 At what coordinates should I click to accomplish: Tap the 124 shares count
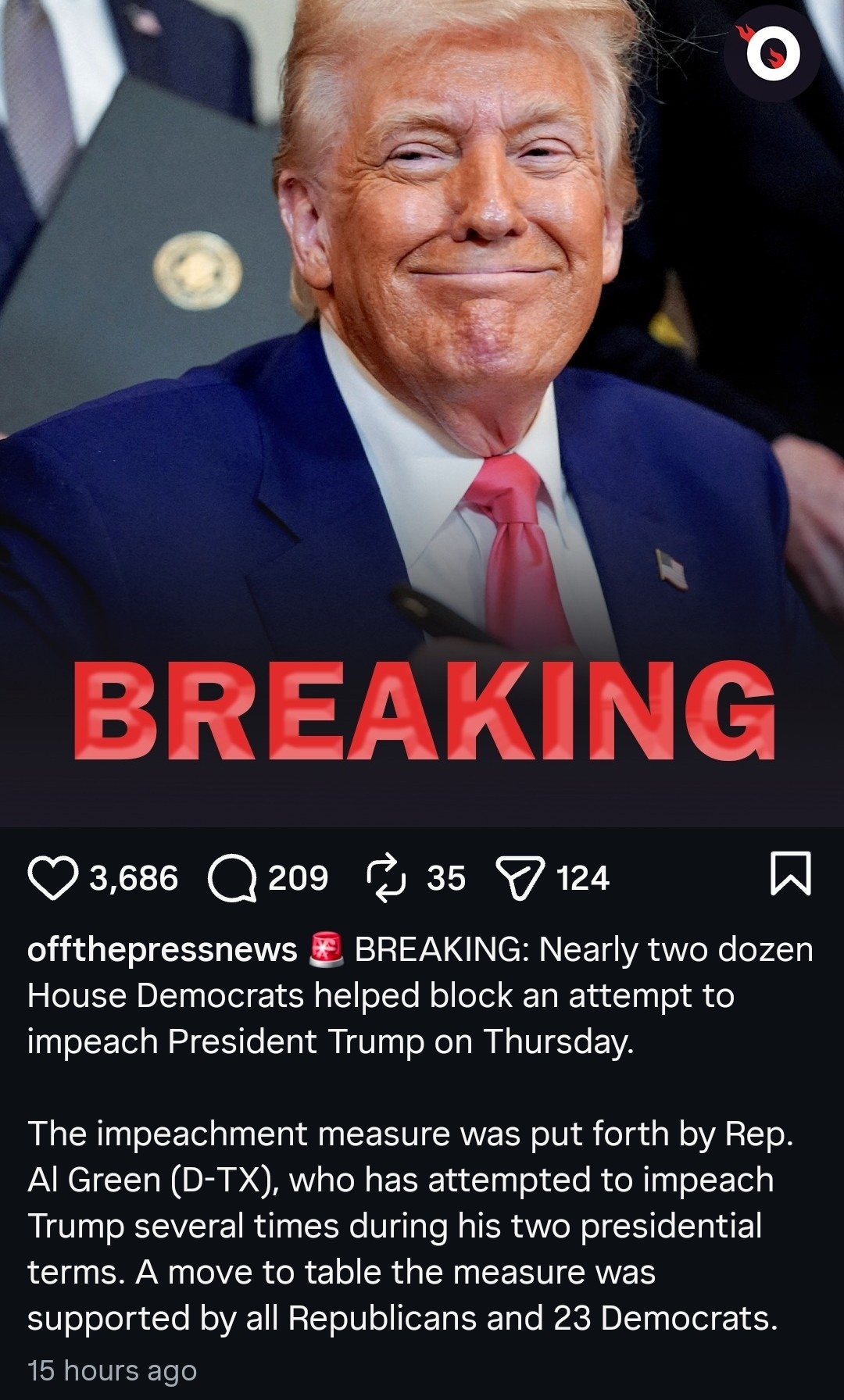[583, 878]
